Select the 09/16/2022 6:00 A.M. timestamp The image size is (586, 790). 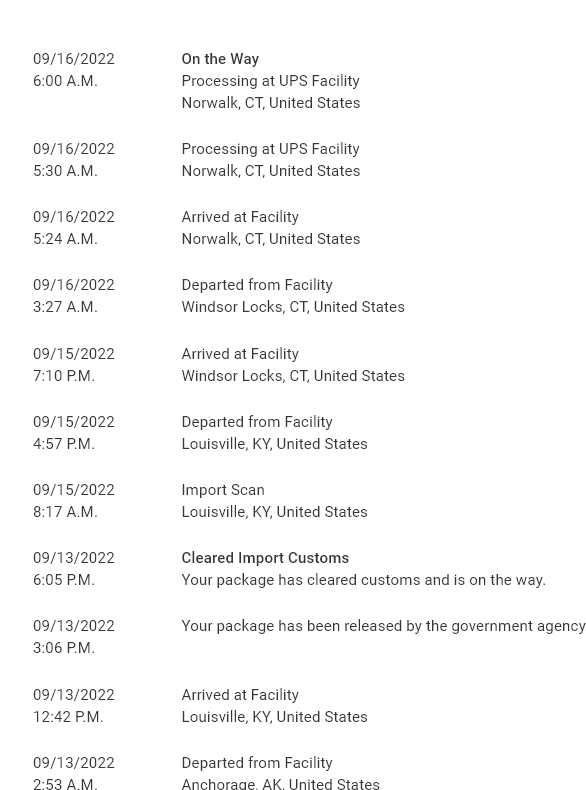tap(74, 70)
